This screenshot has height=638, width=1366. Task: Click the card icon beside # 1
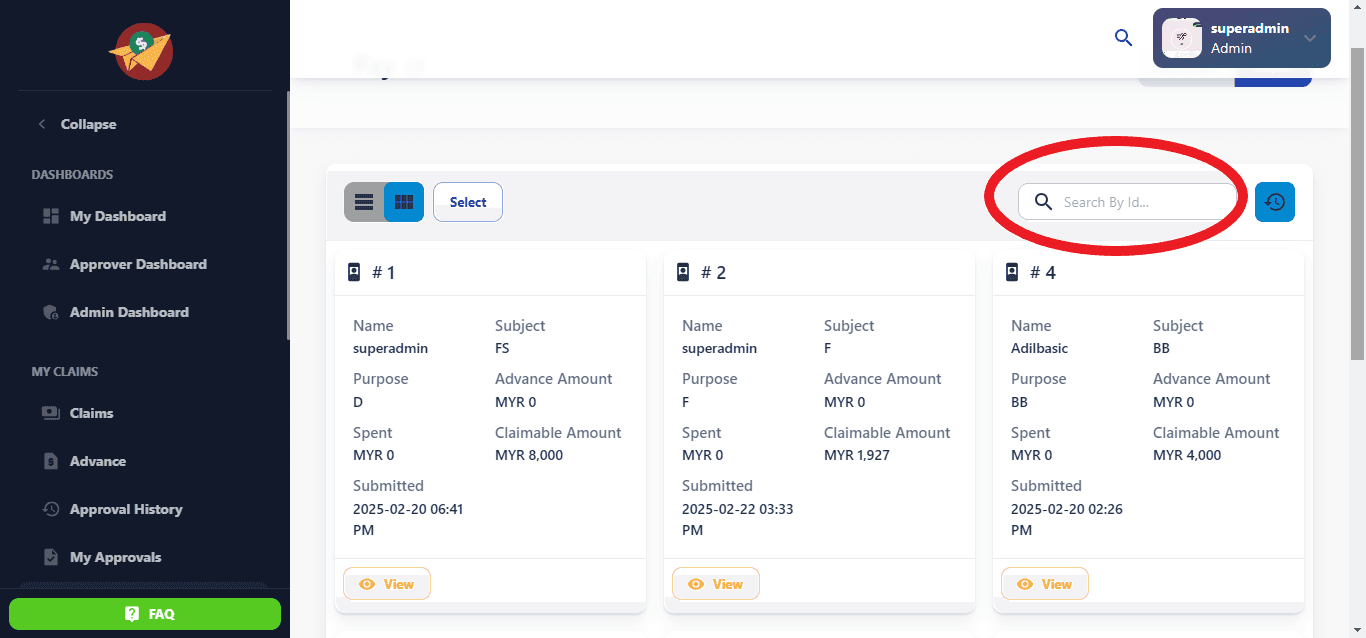click(354, 272)
